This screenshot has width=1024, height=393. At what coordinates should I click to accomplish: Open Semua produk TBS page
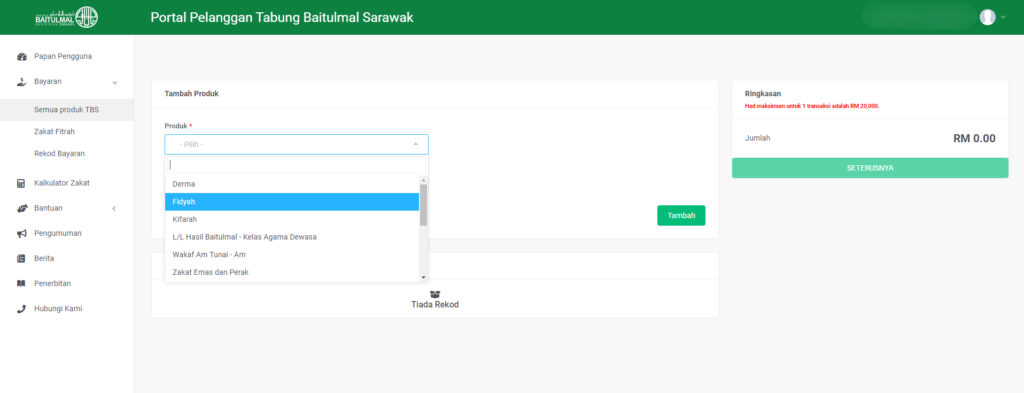pos(67,110)
